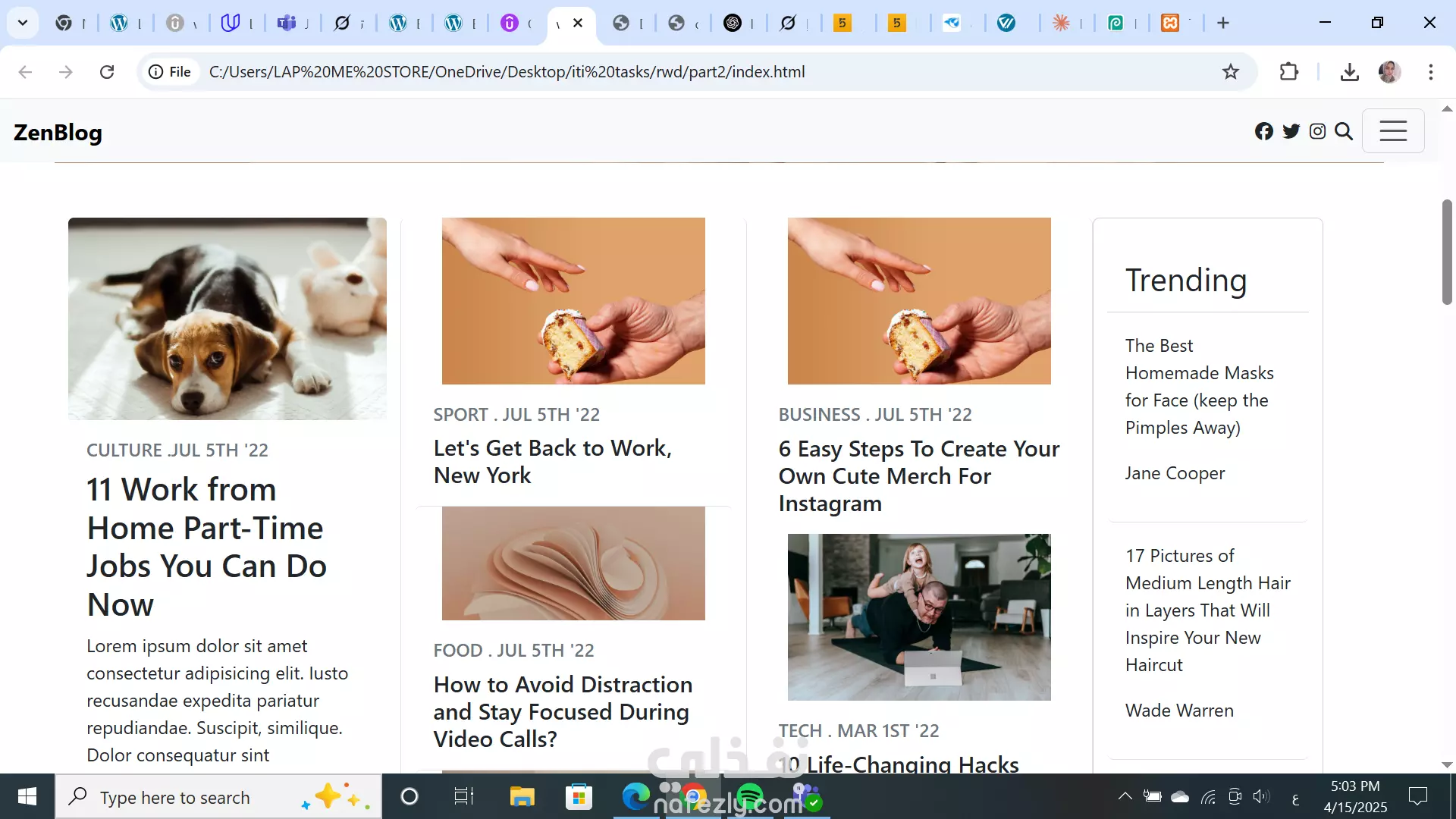Open a new browser tab
The height and width of the screenshot is (819, 1456).
pyautogui.click(x=1222, y=23)
